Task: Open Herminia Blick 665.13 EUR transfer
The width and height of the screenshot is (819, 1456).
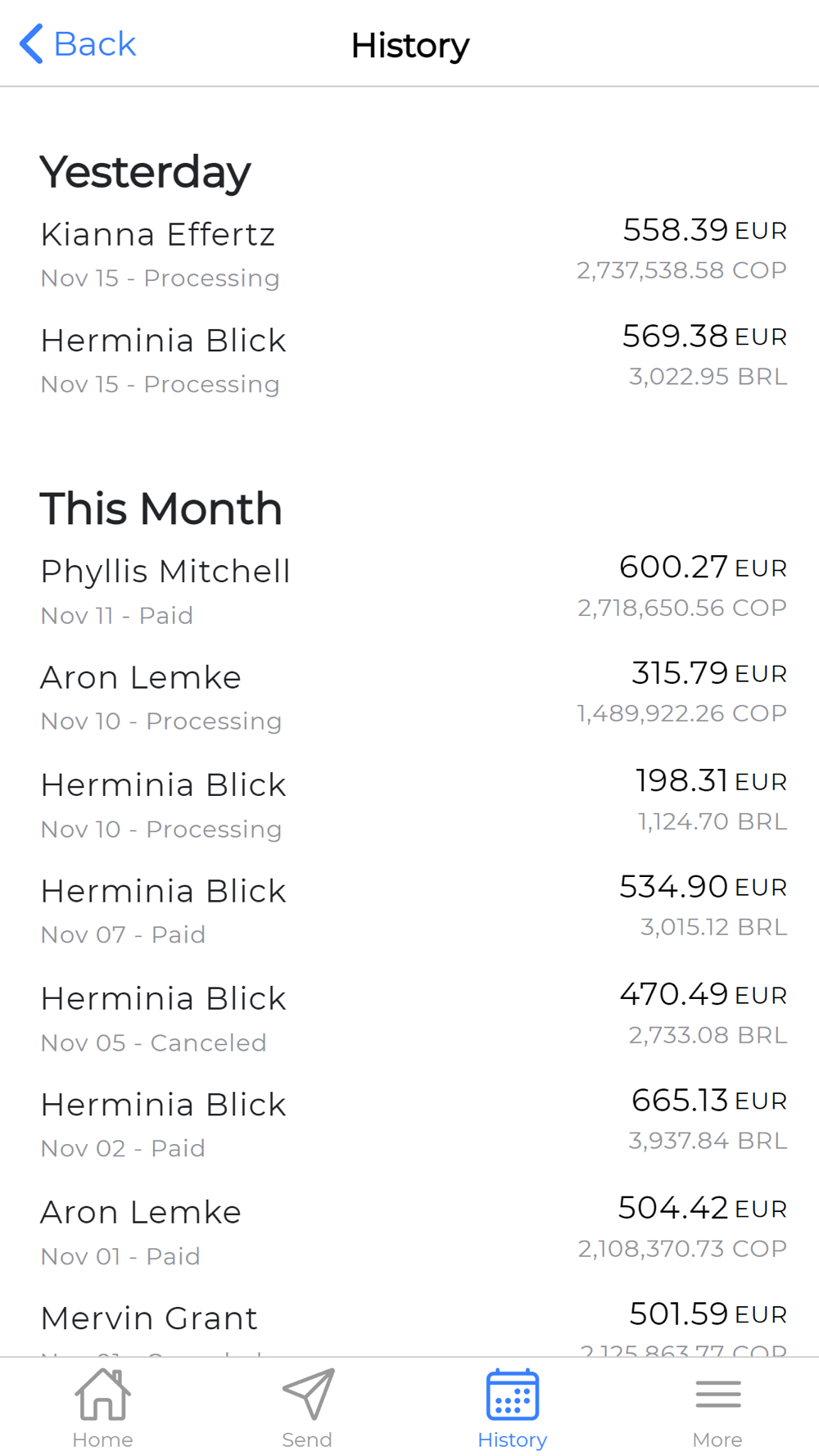Action: point(409,1125)
